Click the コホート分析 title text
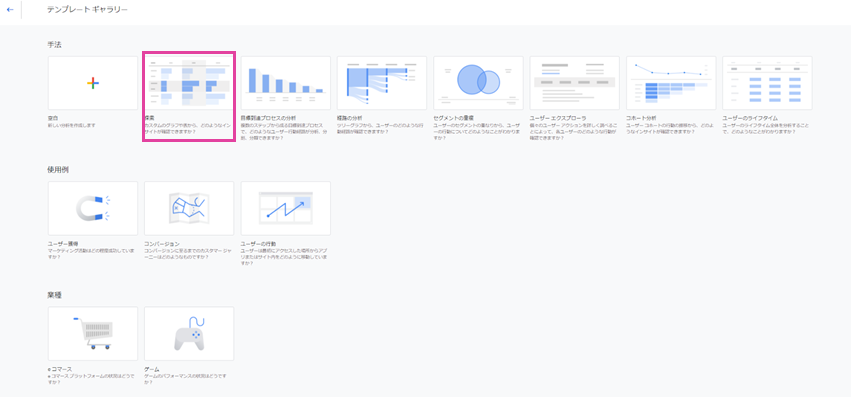 point(642,118)
